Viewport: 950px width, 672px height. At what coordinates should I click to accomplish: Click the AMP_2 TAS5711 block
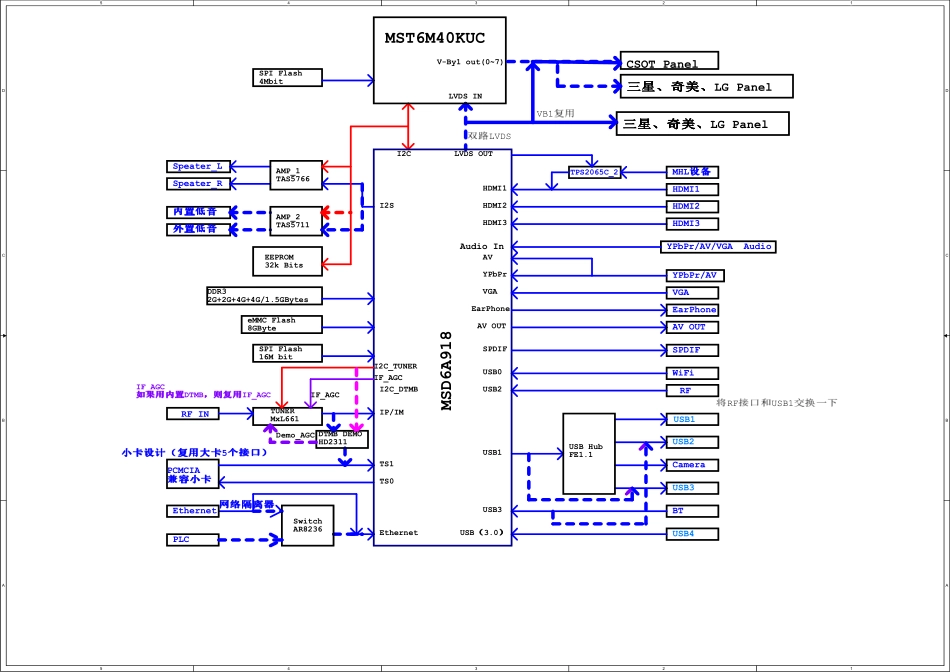(x=296, y=221)
